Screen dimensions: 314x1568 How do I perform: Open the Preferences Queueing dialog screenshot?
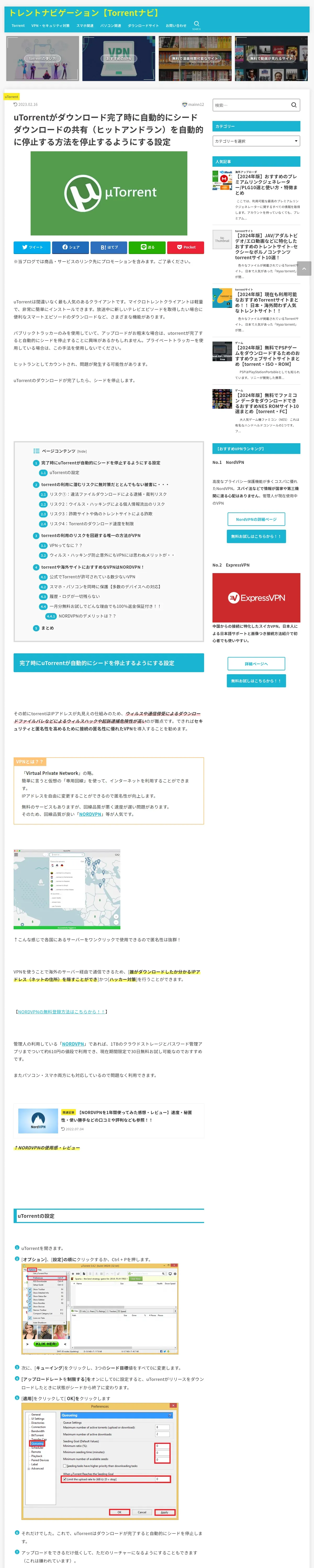point(100,1461)
